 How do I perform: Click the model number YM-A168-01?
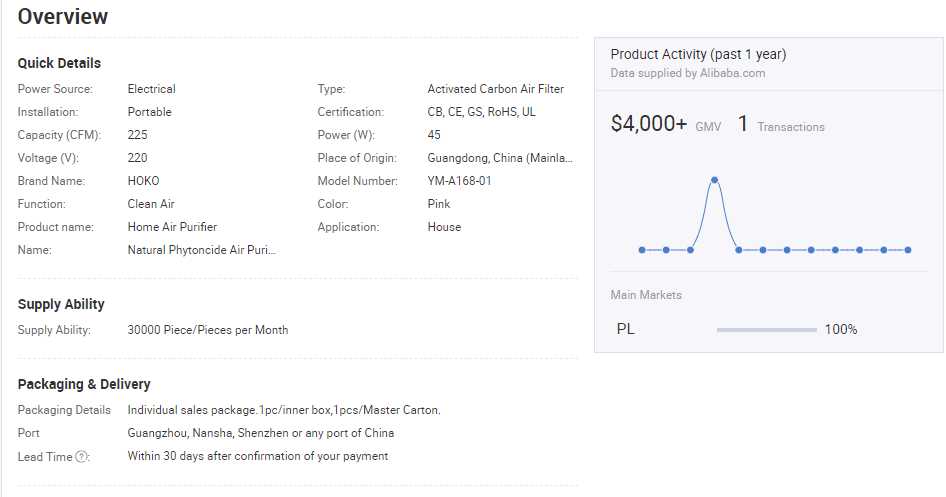tap(459, 181)
